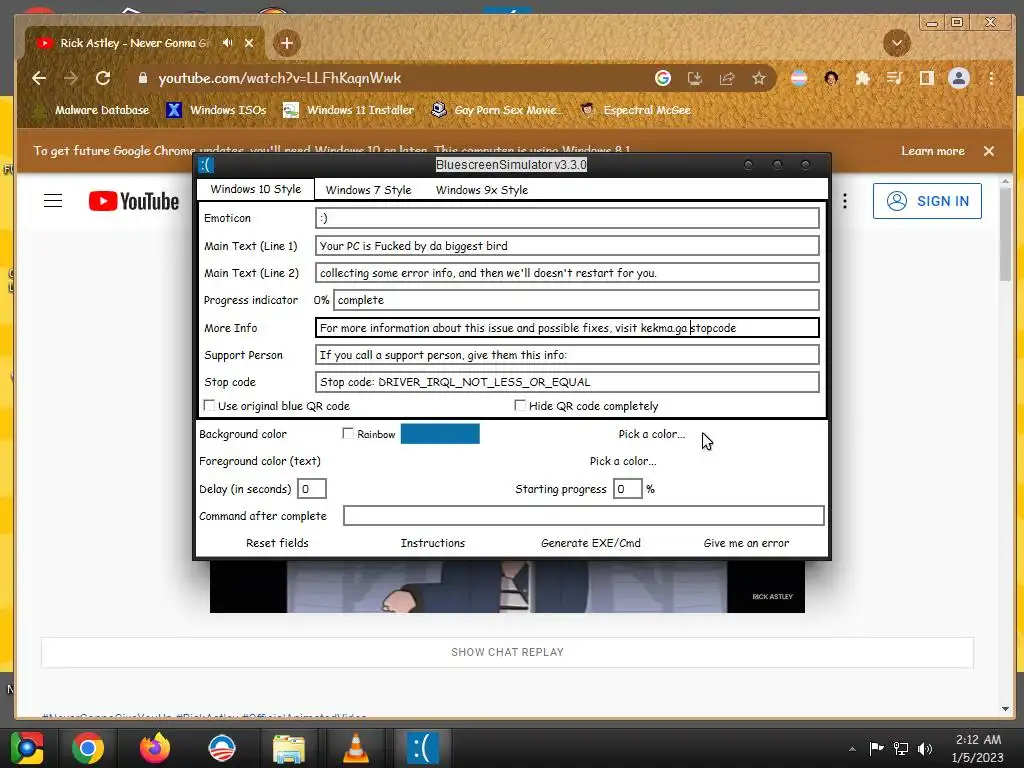Screen dimensions: 1024x768
Task: Click the Main Text Line 1 field
Action: (567, 246)
